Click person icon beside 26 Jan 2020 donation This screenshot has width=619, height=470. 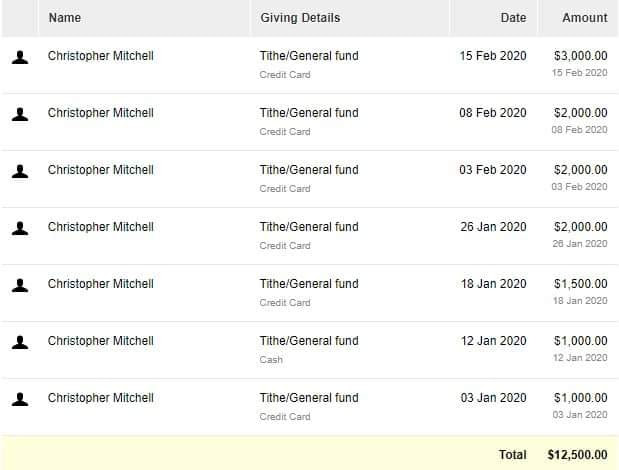click(x=20, y=228)
